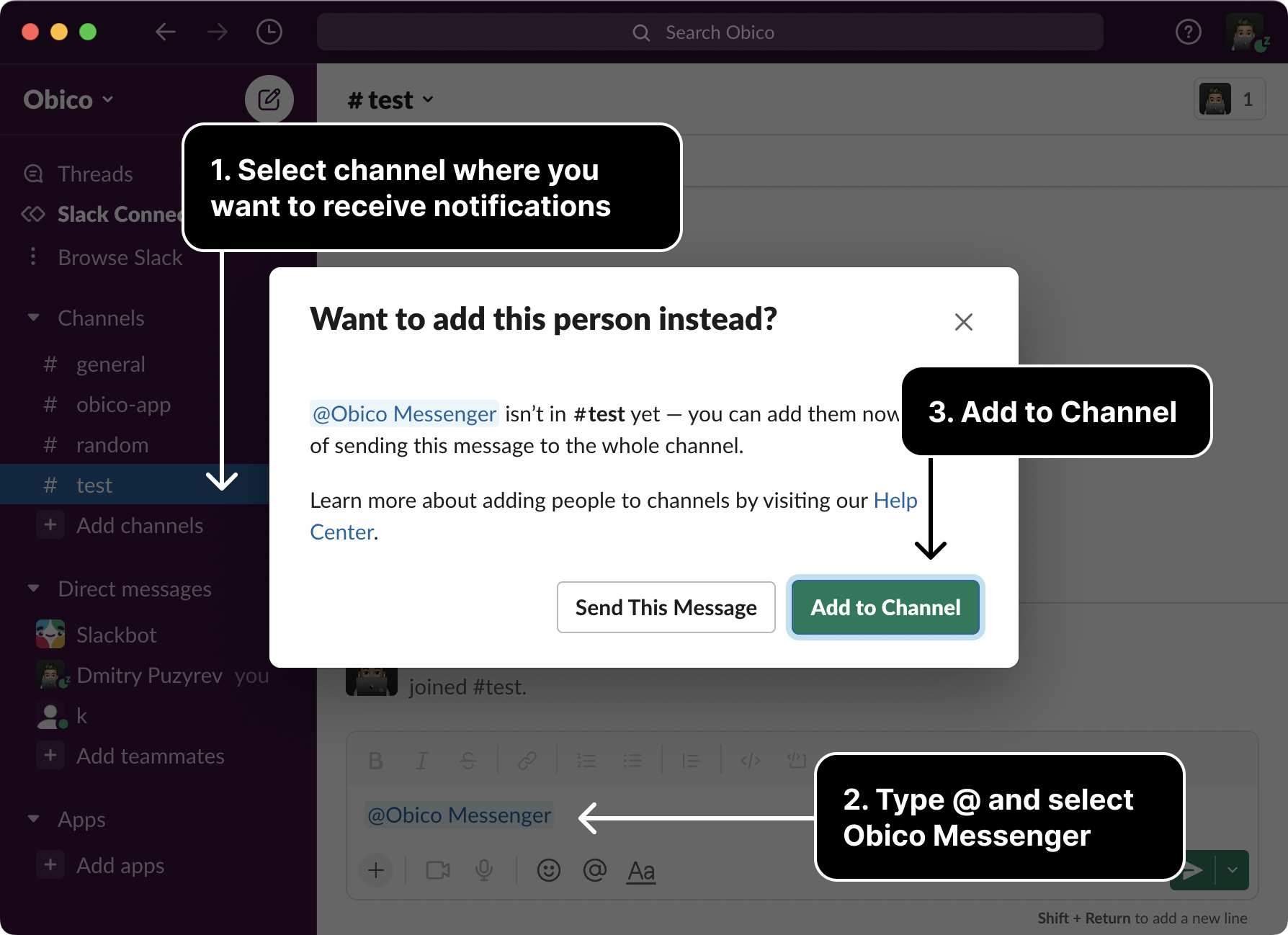Toggle italic formatting in message toolbar
This screenshot has width=1288, height=935.
(x=422, y=761)
